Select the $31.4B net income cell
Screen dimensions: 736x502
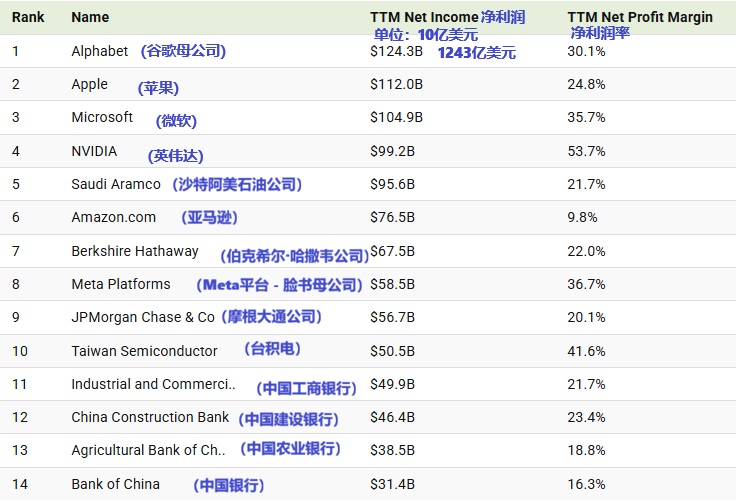pyautogui.click(x=392, y=484)
